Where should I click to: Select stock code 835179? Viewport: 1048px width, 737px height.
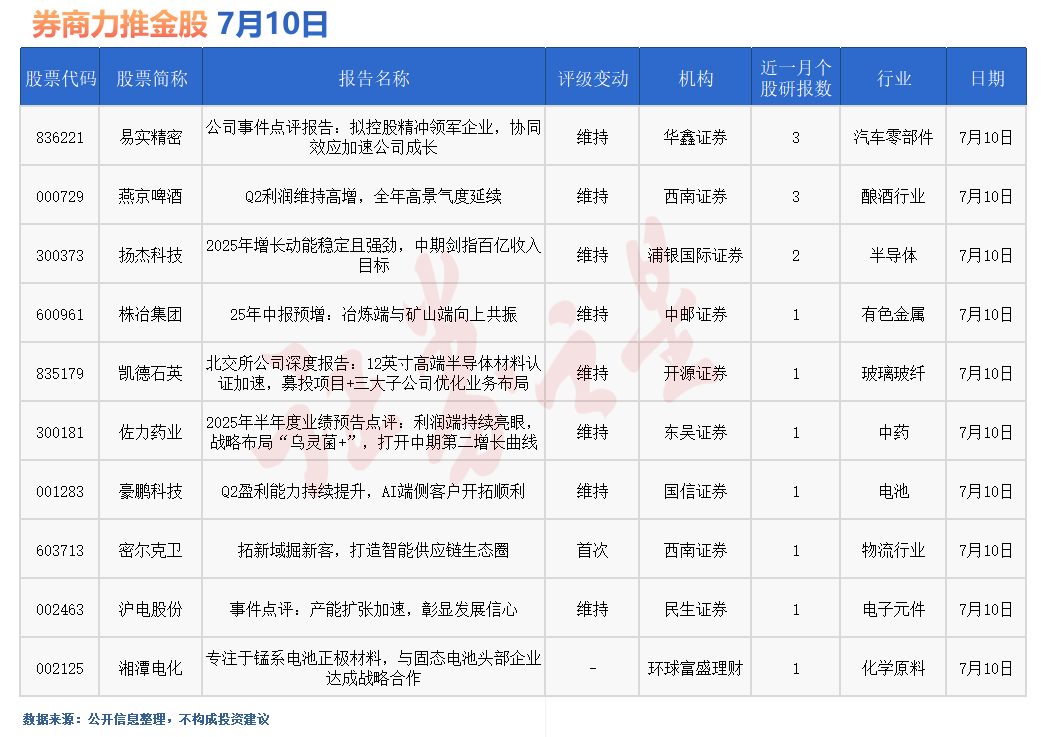point(60,374)
